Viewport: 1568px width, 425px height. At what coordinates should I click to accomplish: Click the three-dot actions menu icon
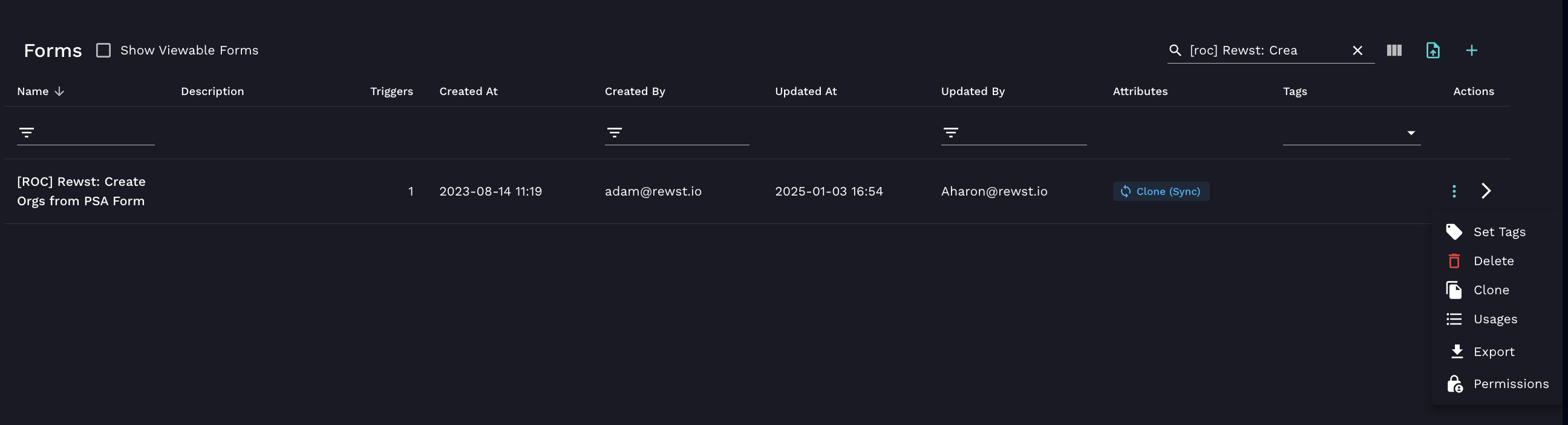[x=1454, y=191]
